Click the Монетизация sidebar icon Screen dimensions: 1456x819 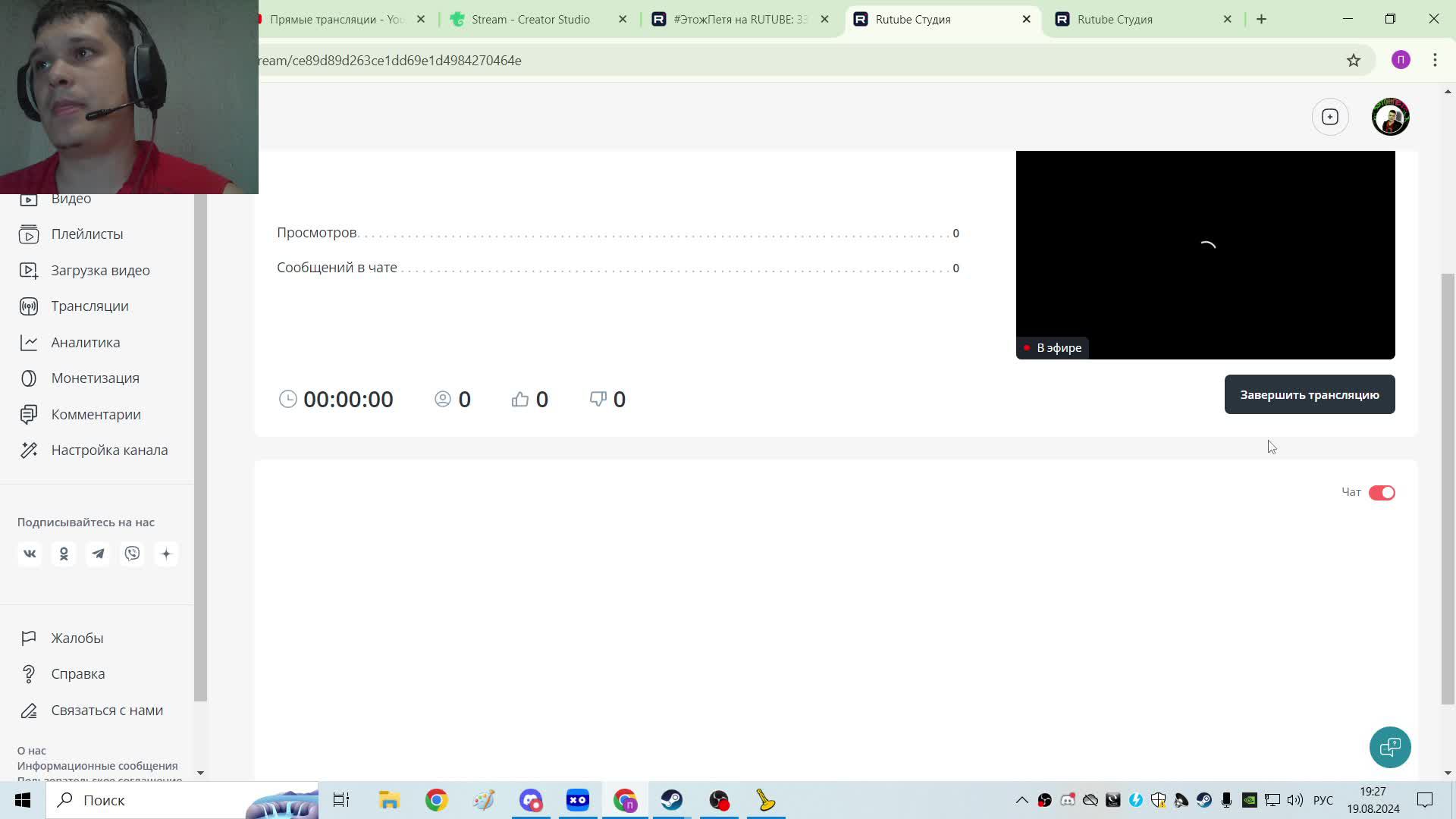29,378
